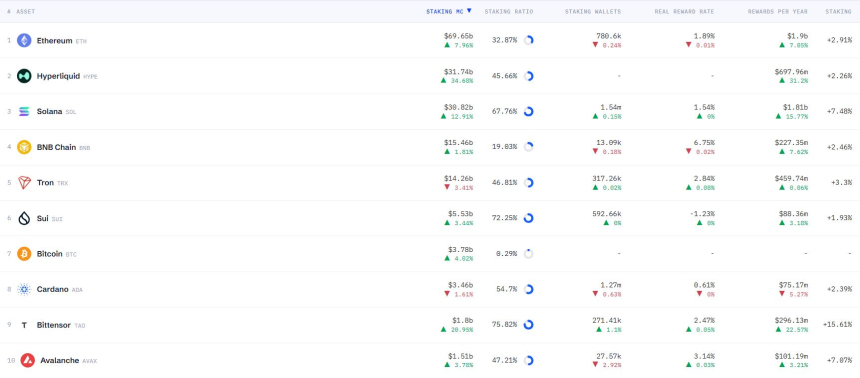
Task: Click Bittensor's $296.13m rewards per year
Action: click(791, 320)
